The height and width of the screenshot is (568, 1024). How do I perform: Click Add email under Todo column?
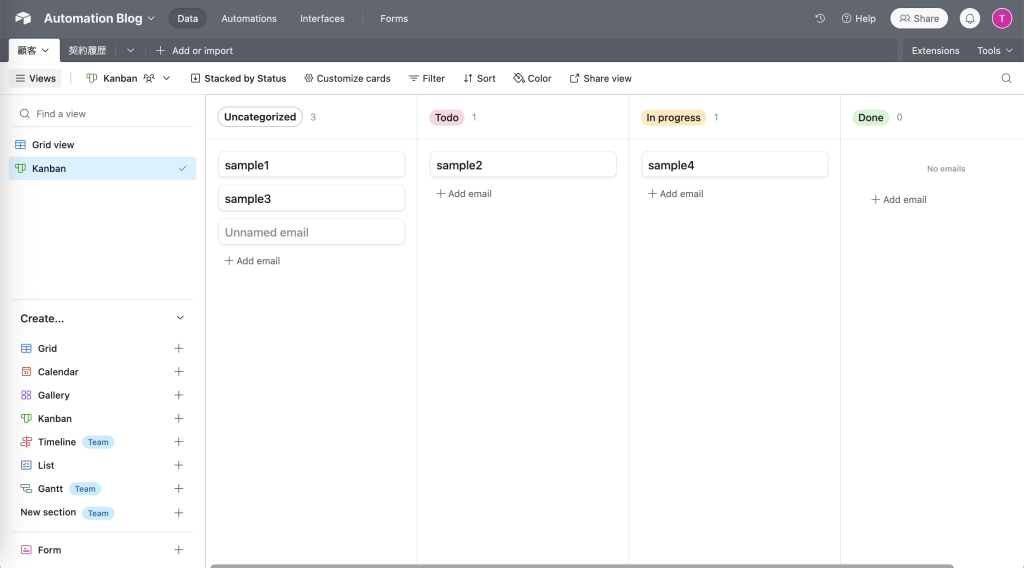tap(464, 194)
